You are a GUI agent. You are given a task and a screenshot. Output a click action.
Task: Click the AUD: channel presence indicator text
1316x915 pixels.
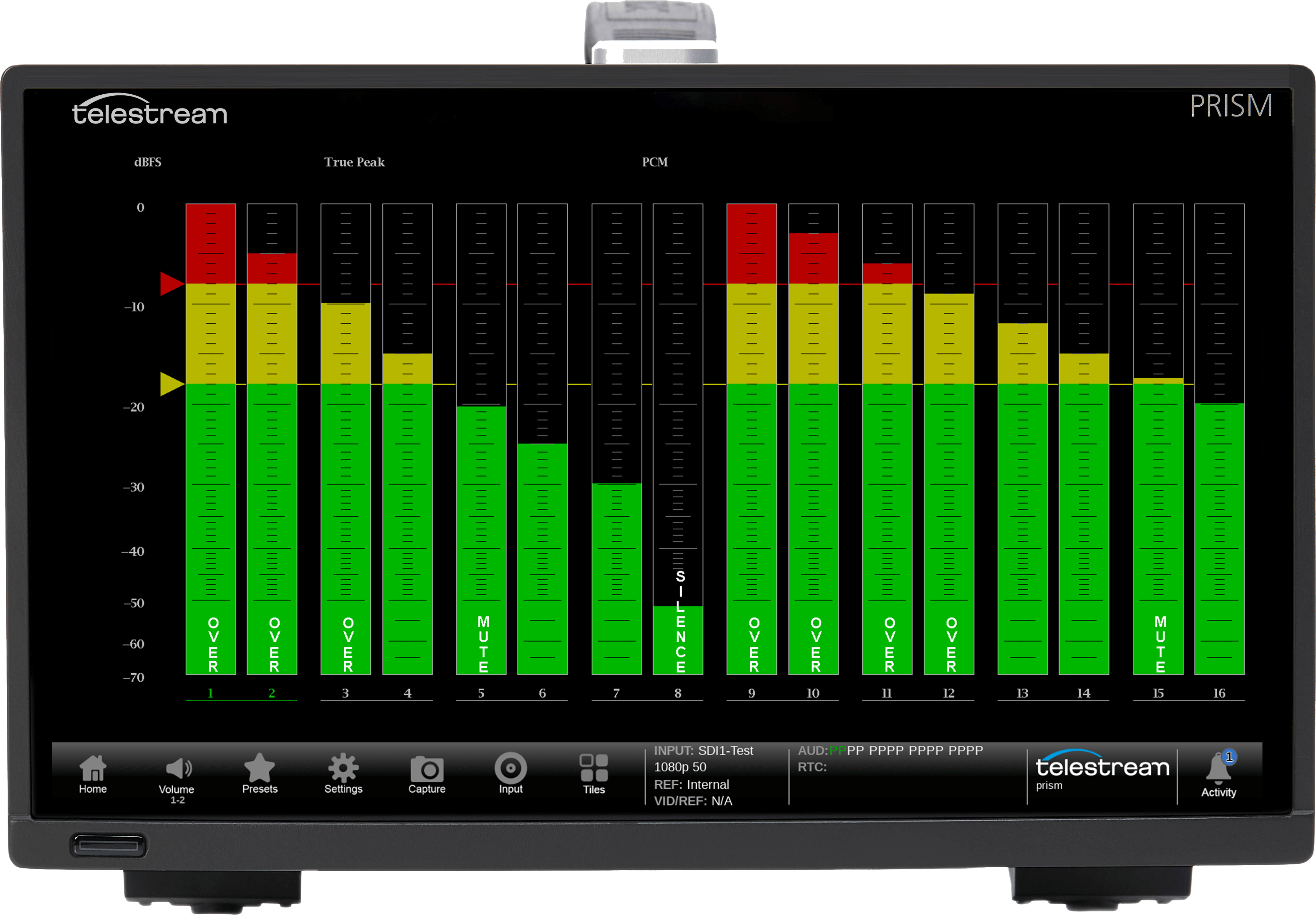890,750
